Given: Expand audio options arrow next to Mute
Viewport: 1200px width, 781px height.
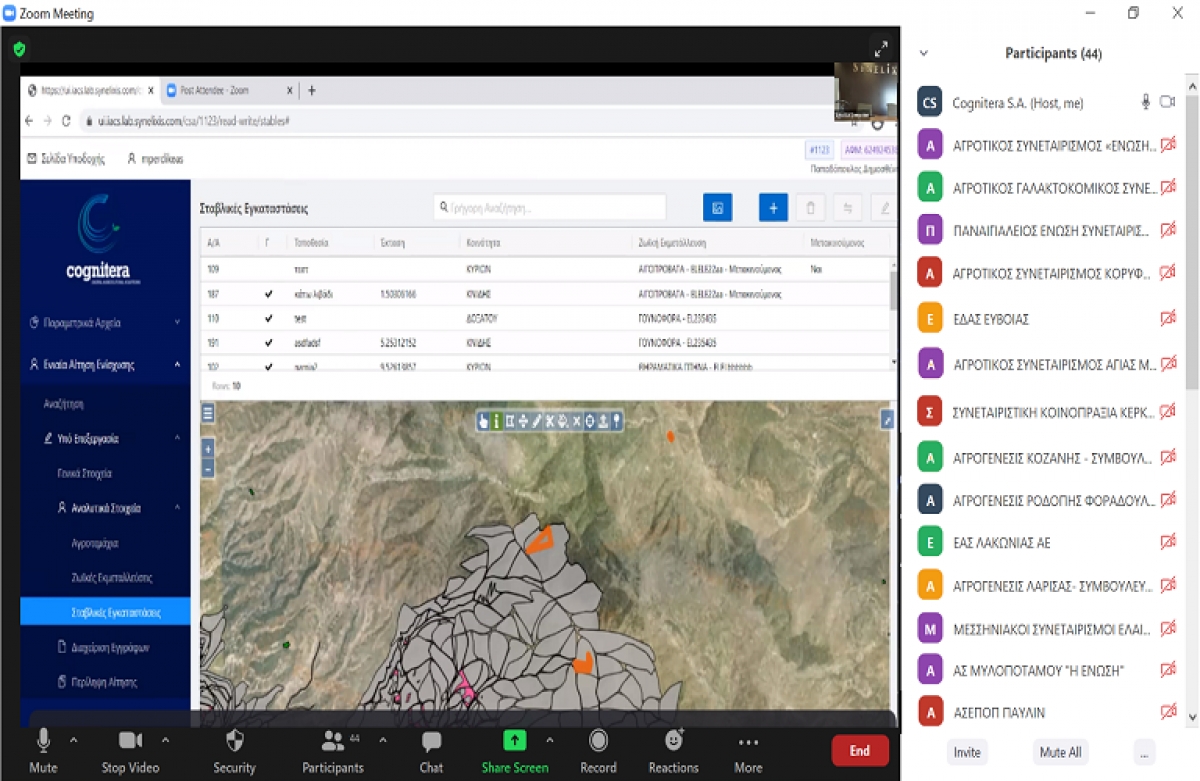Looking at the screenshot, I should 73,741.
